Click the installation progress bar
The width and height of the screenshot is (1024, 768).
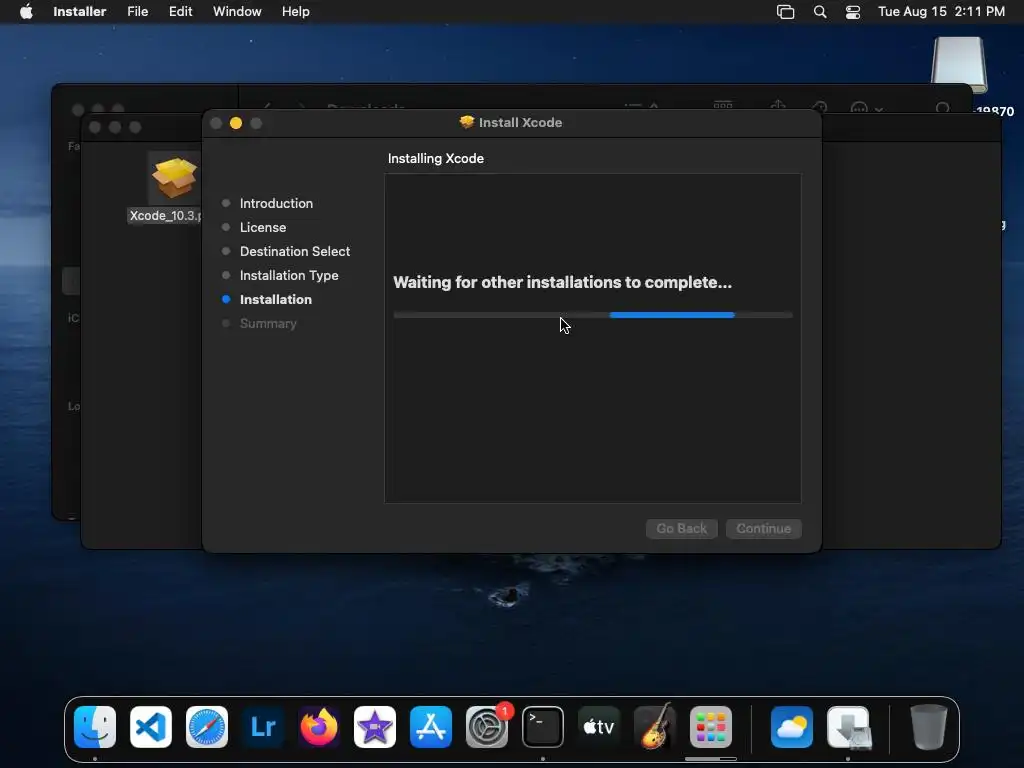click(593, 315)
